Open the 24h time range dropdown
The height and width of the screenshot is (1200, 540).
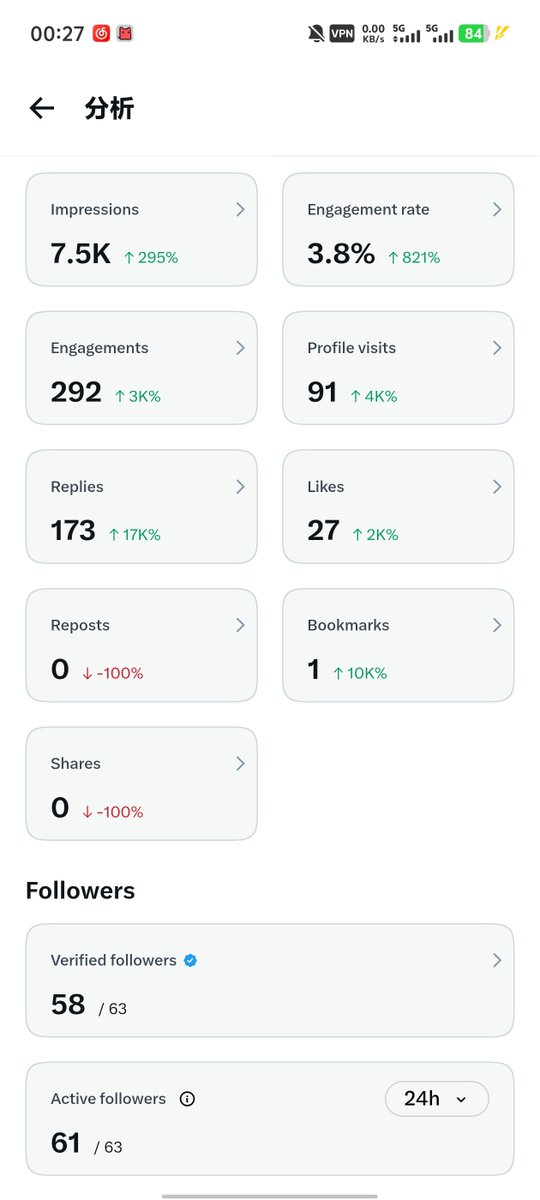pyautogui.click(x=437, y=1099)
